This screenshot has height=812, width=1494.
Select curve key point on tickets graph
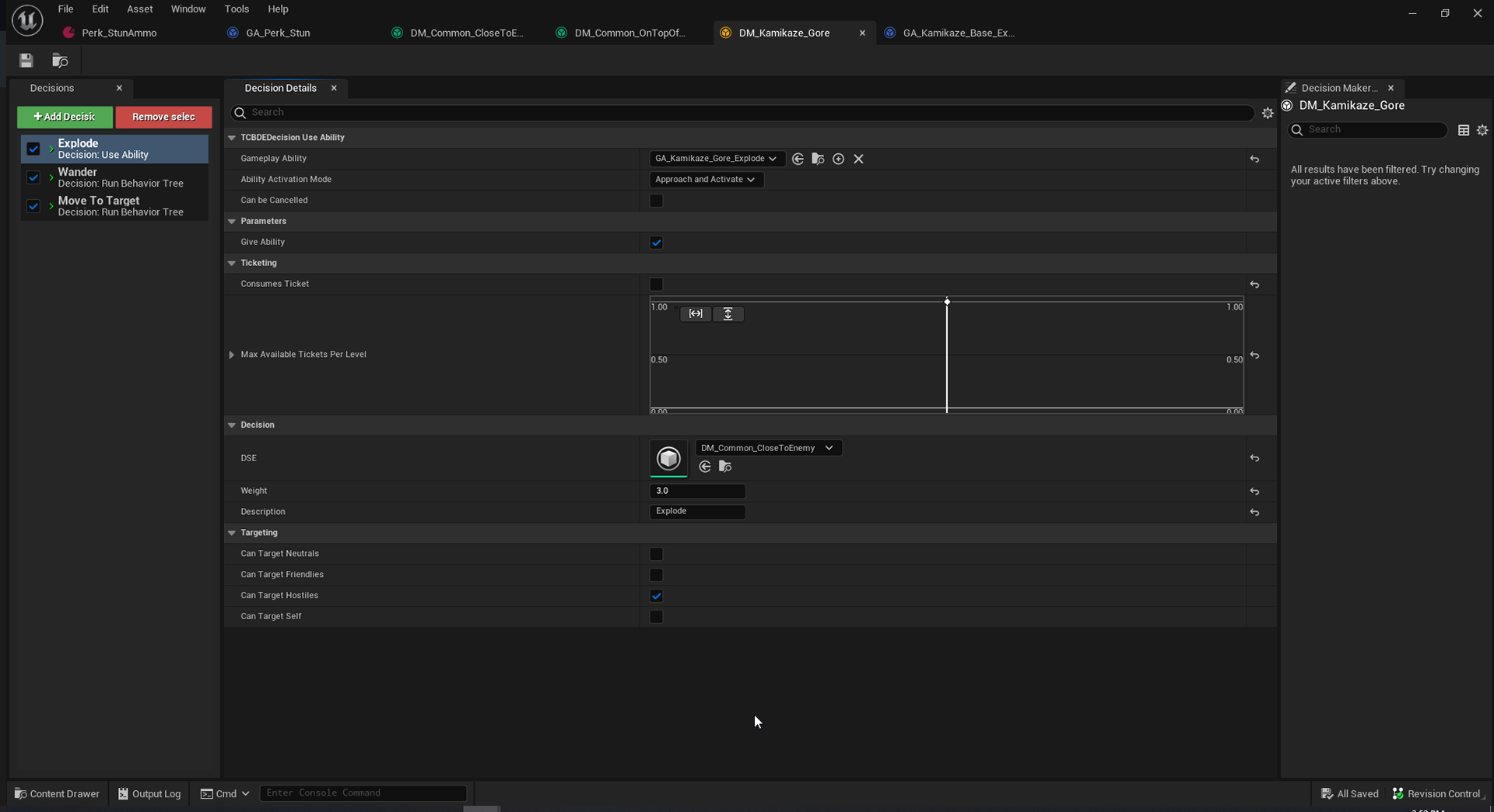(x=947, y=302)
